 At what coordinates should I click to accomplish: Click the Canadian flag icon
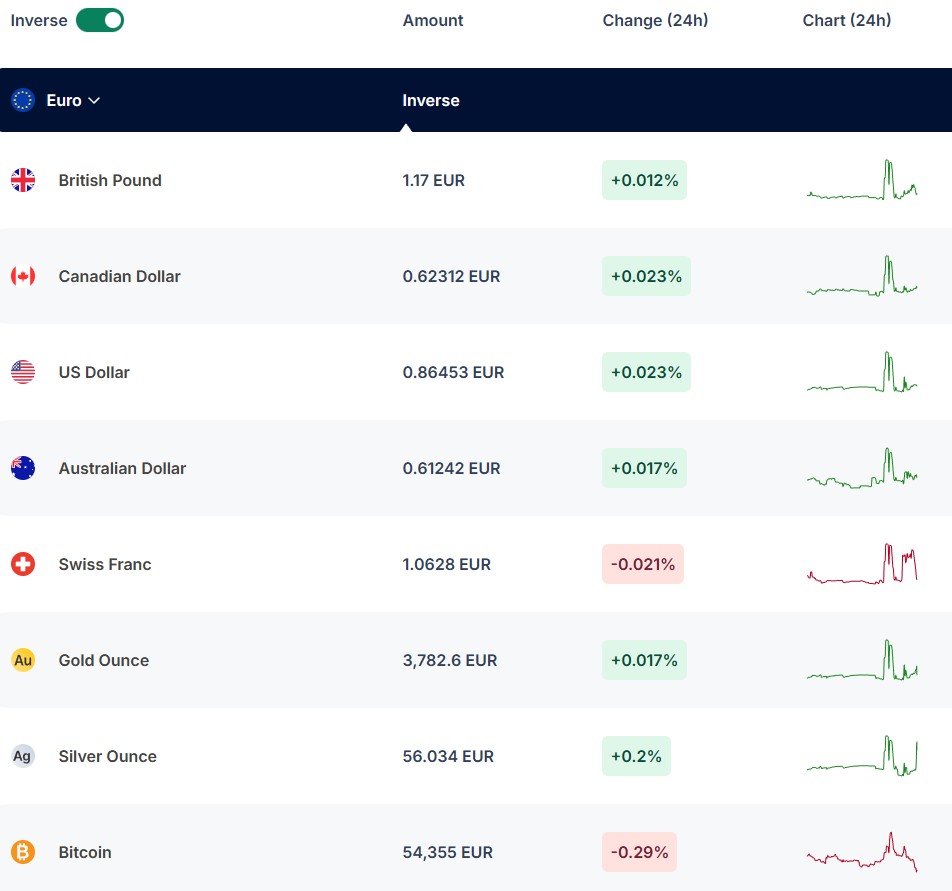click(23, 276)
